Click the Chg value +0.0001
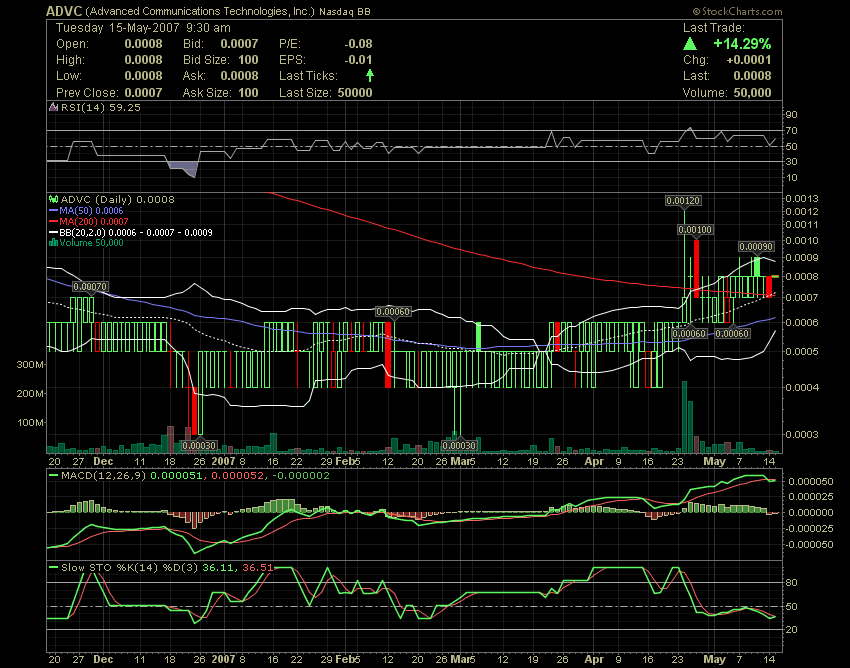850x668 pixels. pyautogui.click(x=749, y=60)
